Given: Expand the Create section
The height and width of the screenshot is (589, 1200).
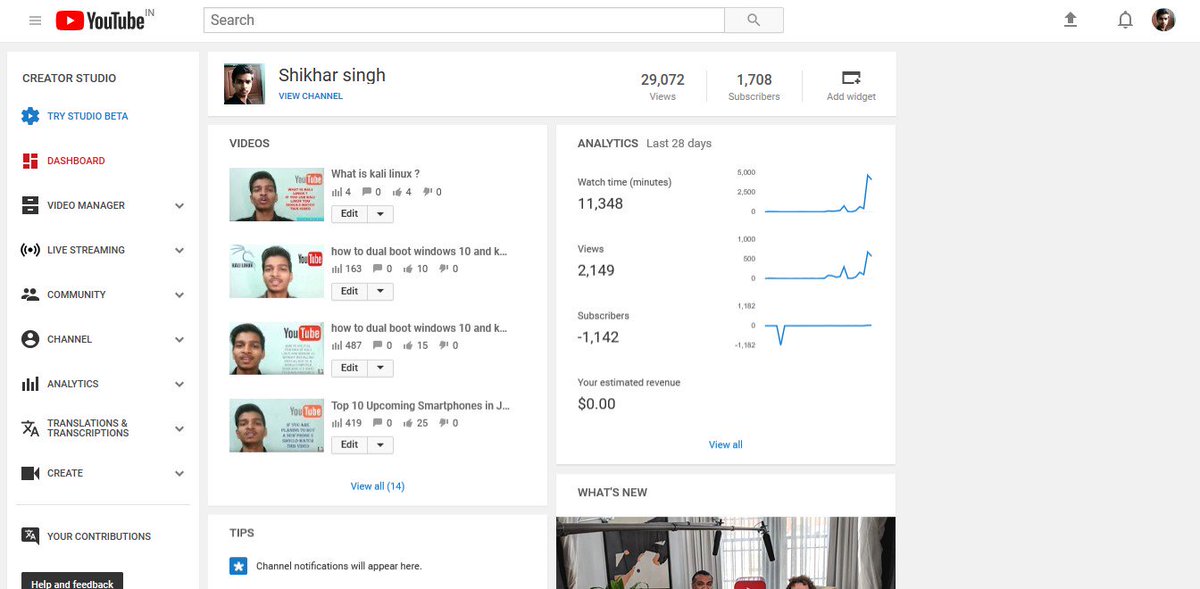Looking at the screenshot, I should point(180,474).
